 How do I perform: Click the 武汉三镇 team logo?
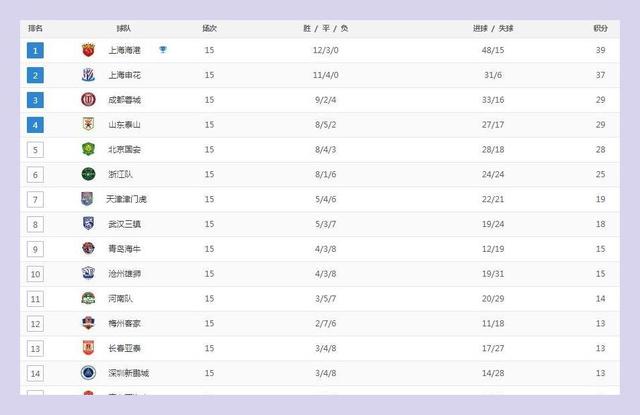click(88, 224)
